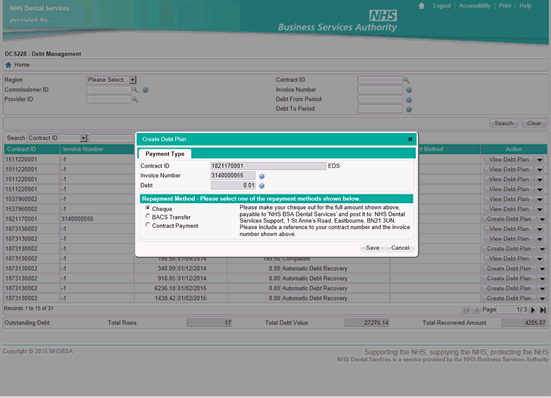The image size is (551, 398).
Task: Click the Provider ID input field
Action: [x=109, y=99]
